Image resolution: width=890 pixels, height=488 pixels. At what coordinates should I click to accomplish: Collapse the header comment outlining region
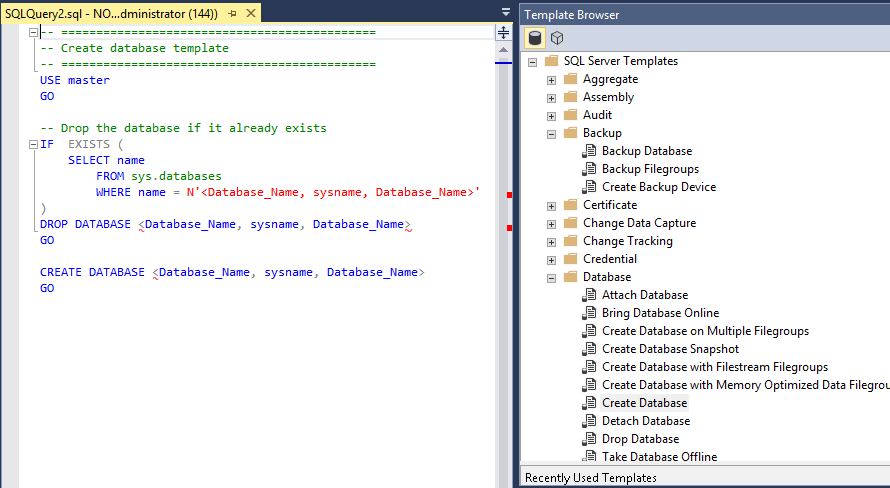[33, 32]
